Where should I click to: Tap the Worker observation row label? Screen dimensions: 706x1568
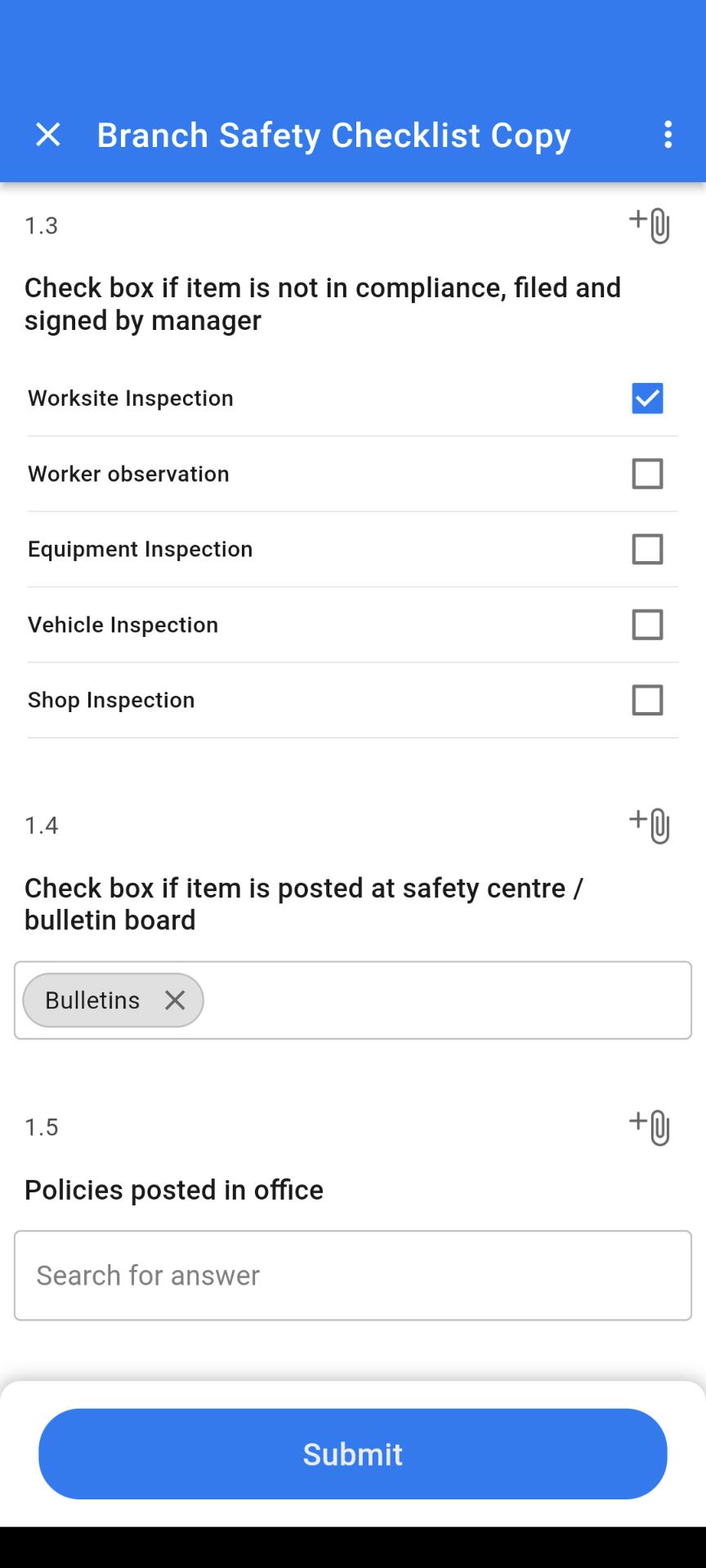128,474
